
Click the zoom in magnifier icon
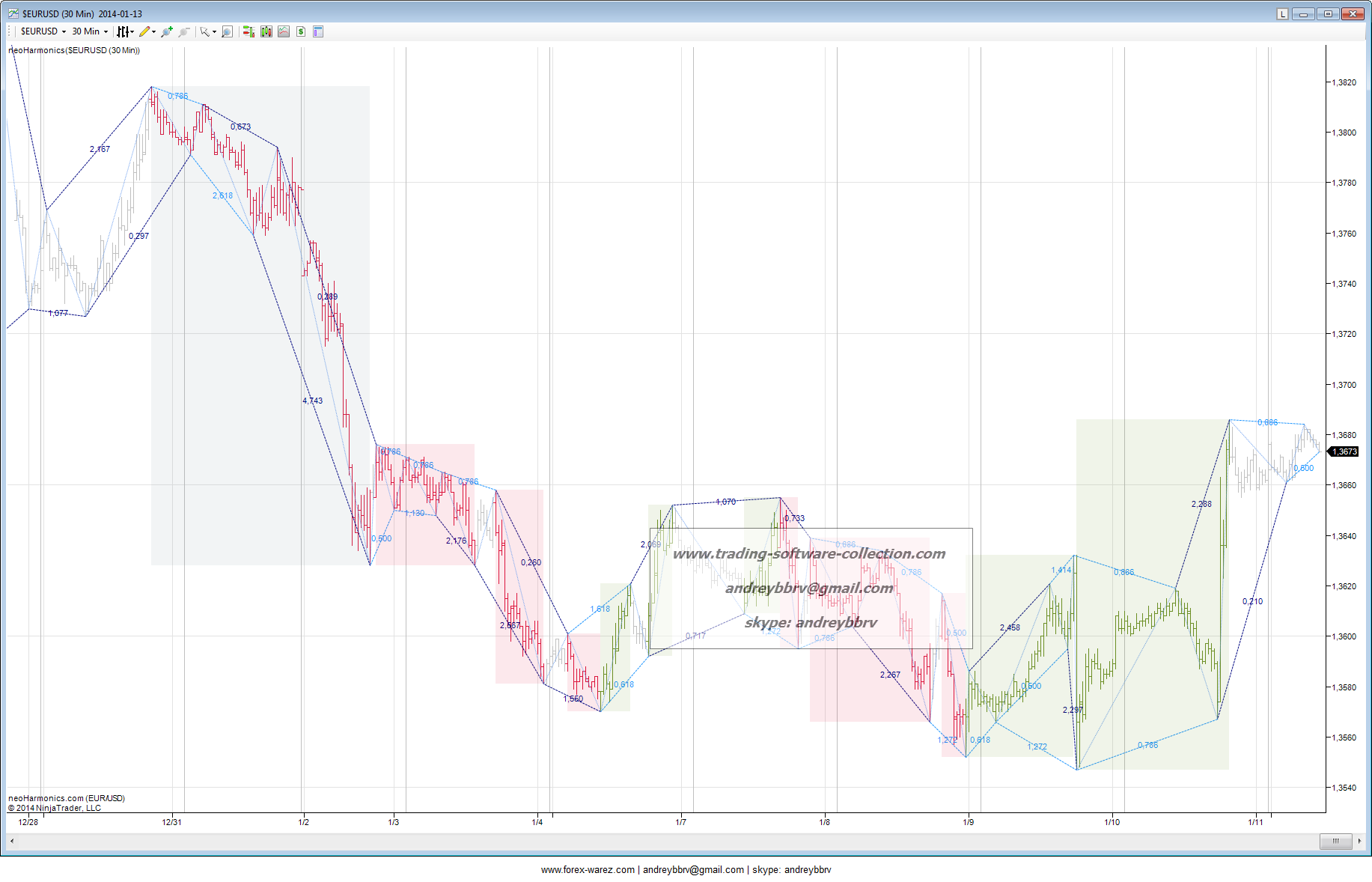tap(166, 31)
